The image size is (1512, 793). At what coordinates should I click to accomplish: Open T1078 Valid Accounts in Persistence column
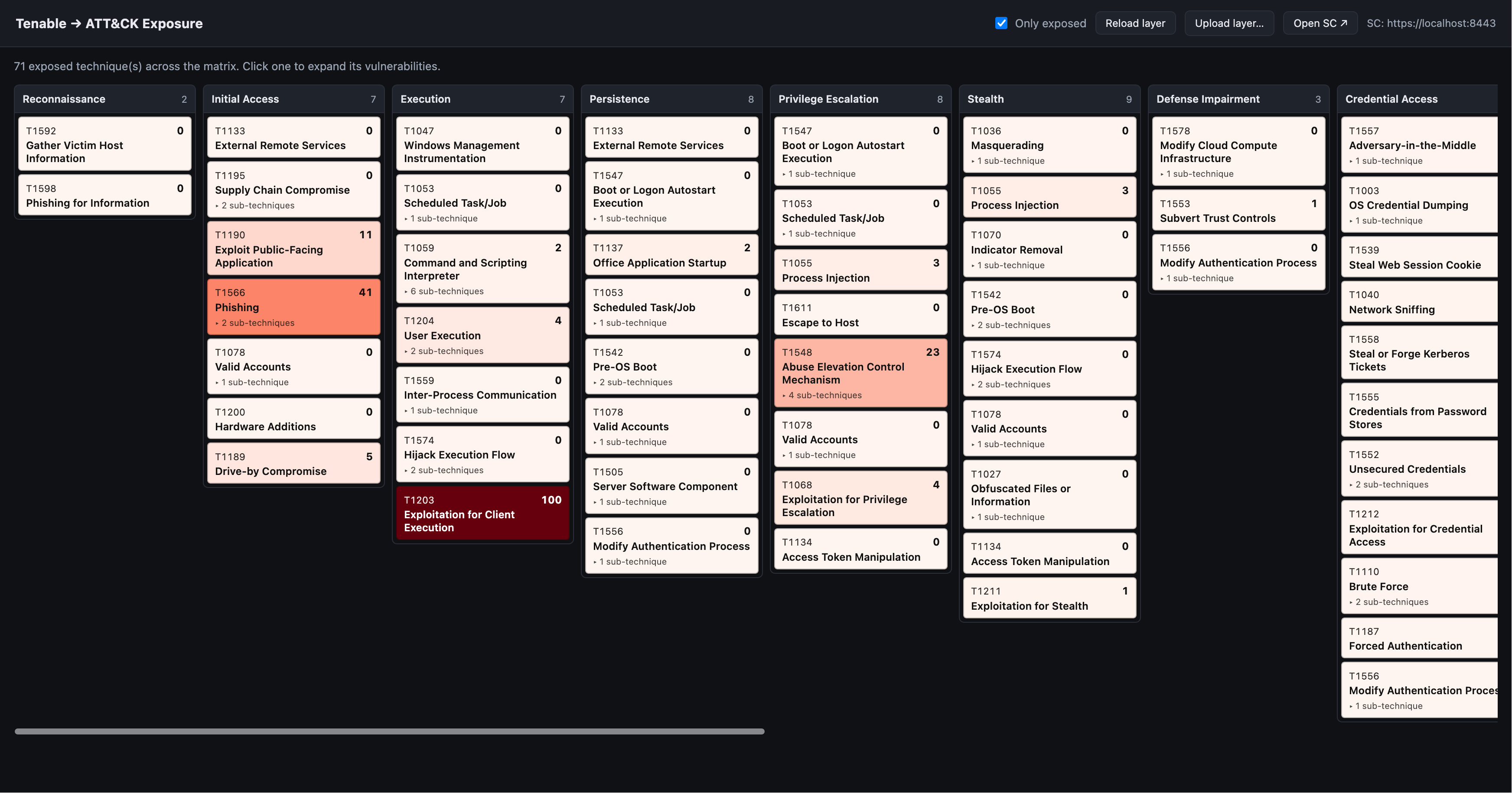tap(671, 426)
